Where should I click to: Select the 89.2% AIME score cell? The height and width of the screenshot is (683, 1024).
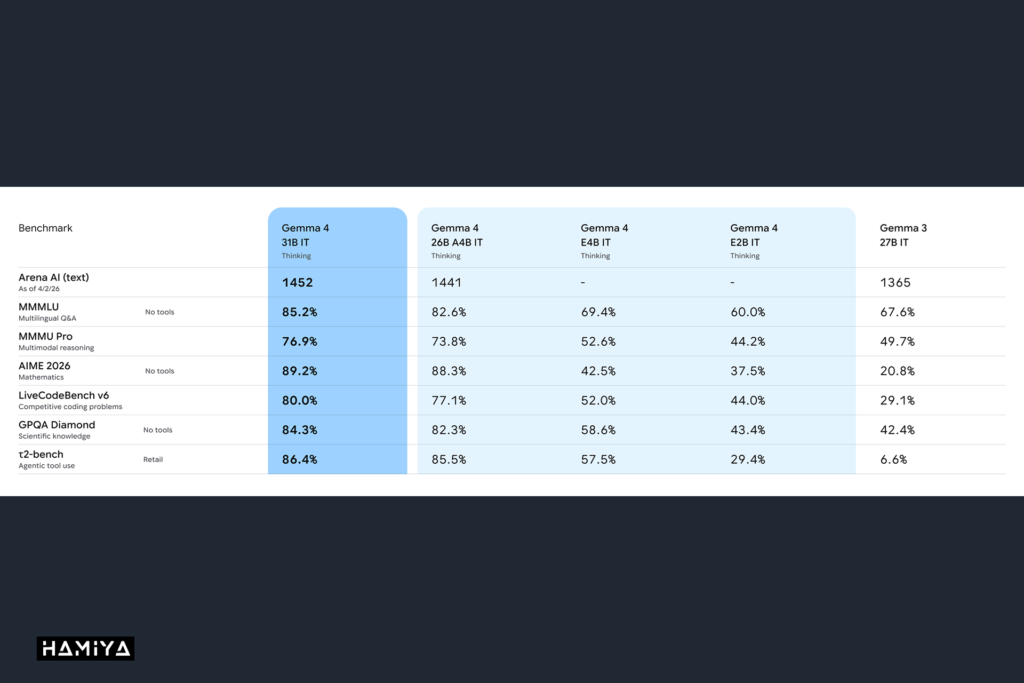click(x=300, y=371)
